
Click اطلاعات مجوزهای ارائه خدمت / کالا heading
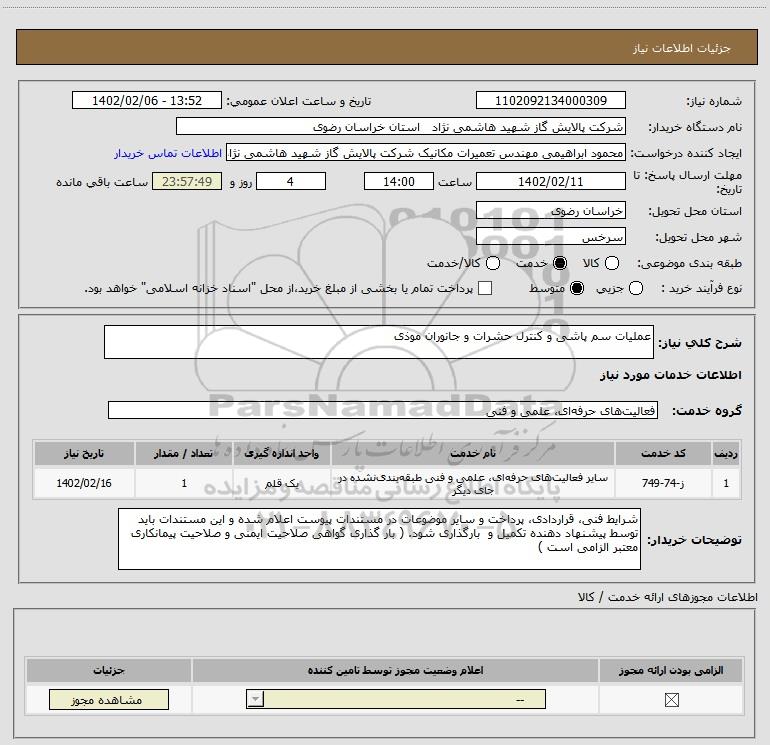(x=667, y=597)
